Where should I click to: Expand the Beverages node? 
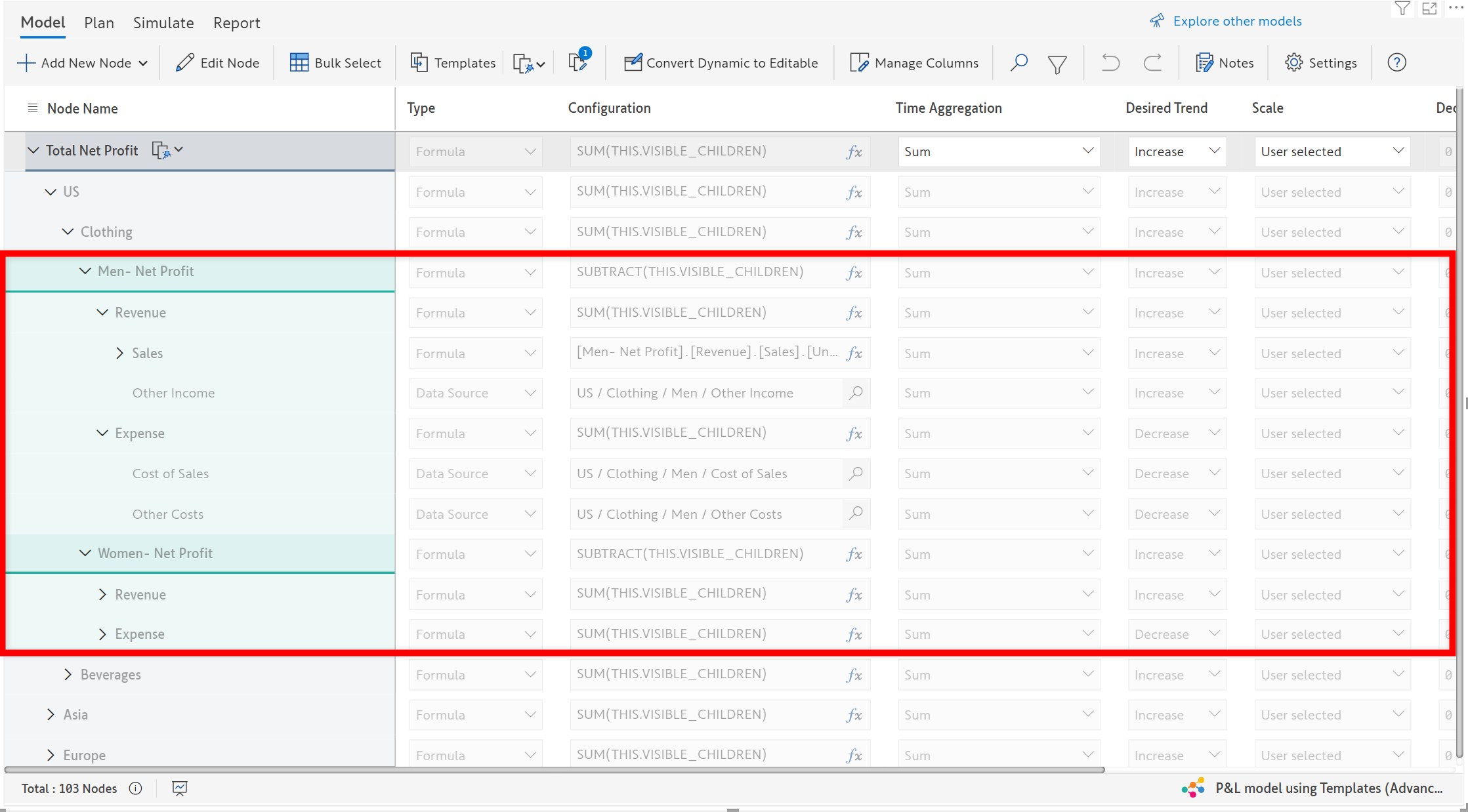pyautogui.click(x=68, y=674)
